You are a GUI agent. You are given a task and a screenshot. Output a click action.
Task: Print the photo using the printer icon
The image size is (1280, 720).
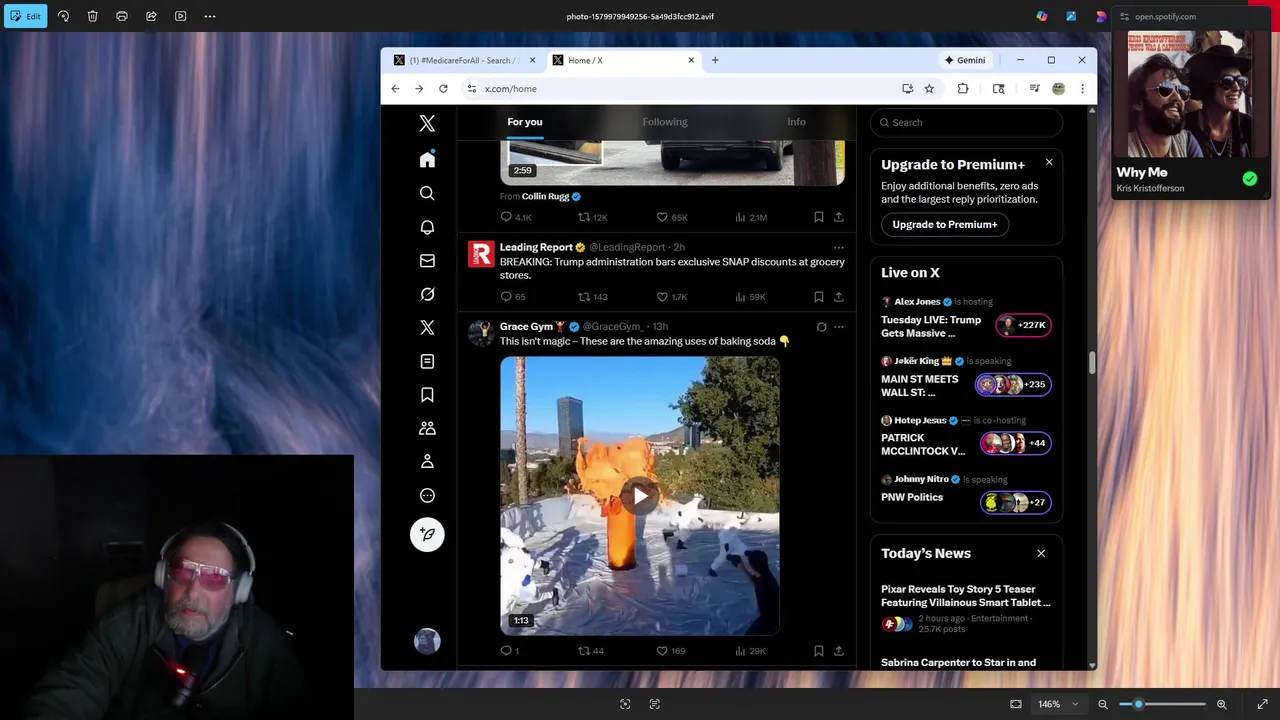122,16
